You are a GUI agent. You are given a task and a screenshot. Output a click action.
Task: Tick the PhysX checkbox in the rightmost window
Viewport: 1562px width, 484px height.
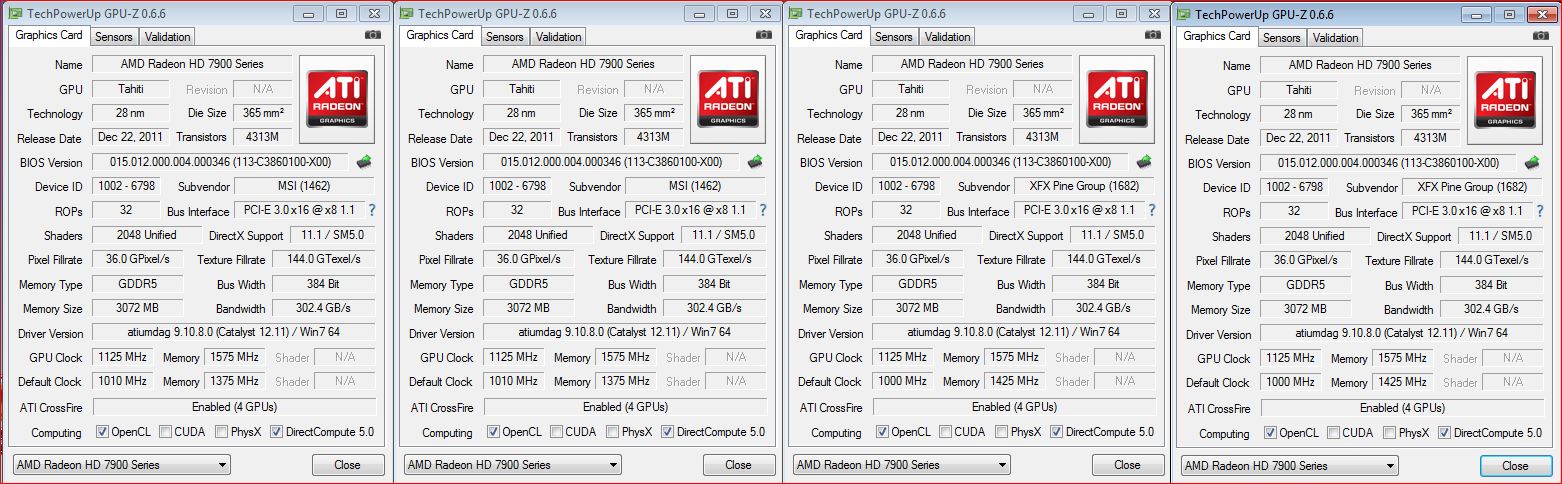coord(1390,433)
